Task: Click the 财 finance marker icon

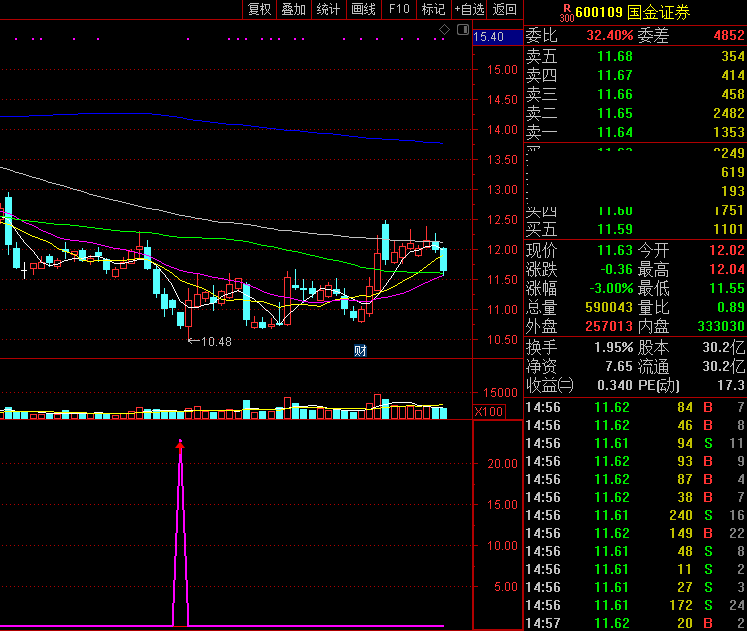Action: point(360,351)
